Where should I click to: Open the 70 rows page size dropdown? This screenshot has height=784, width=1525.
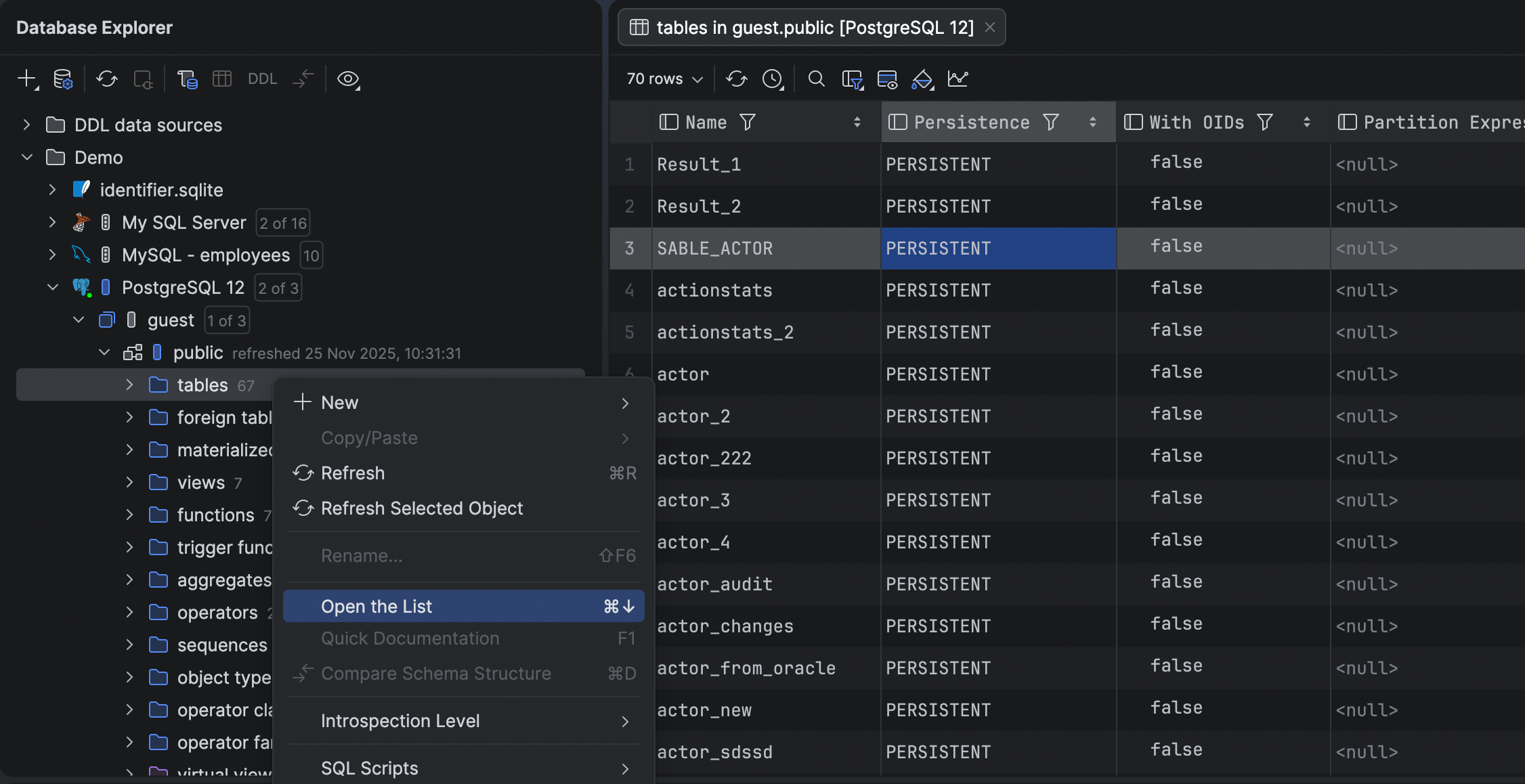(x=664, y=79)
